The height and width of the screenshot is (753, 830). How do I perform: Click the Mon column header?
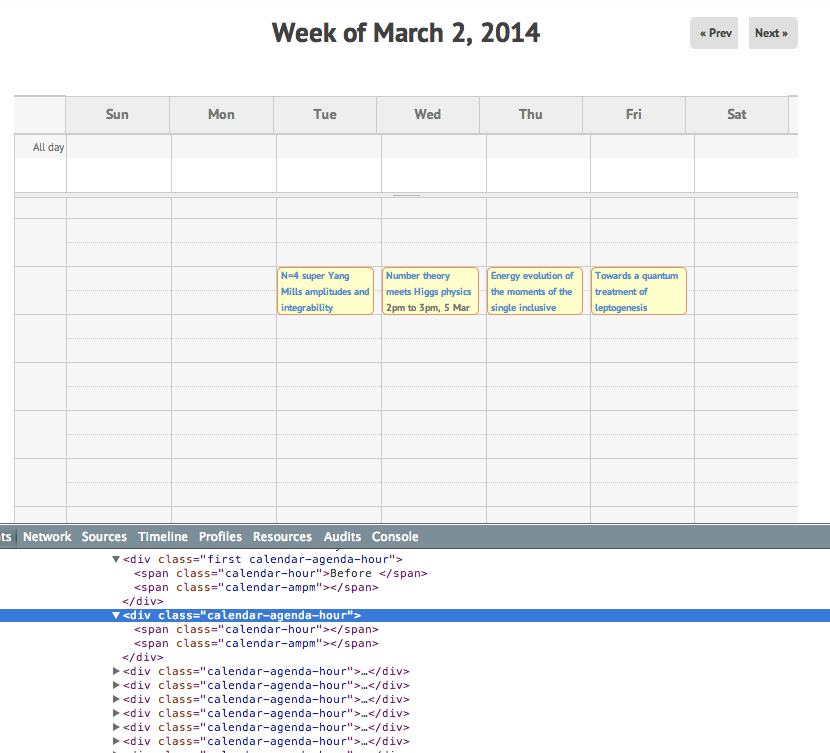coord(221,114)
